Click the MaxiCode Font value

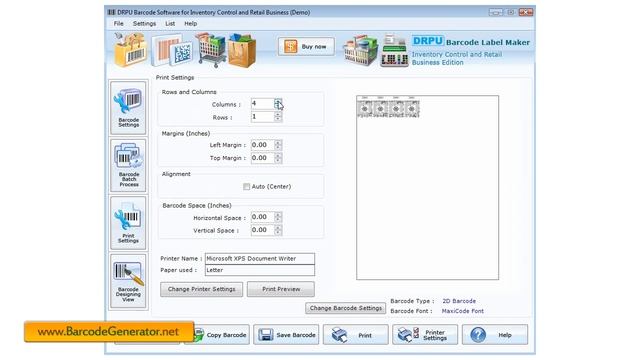[462, 311]
